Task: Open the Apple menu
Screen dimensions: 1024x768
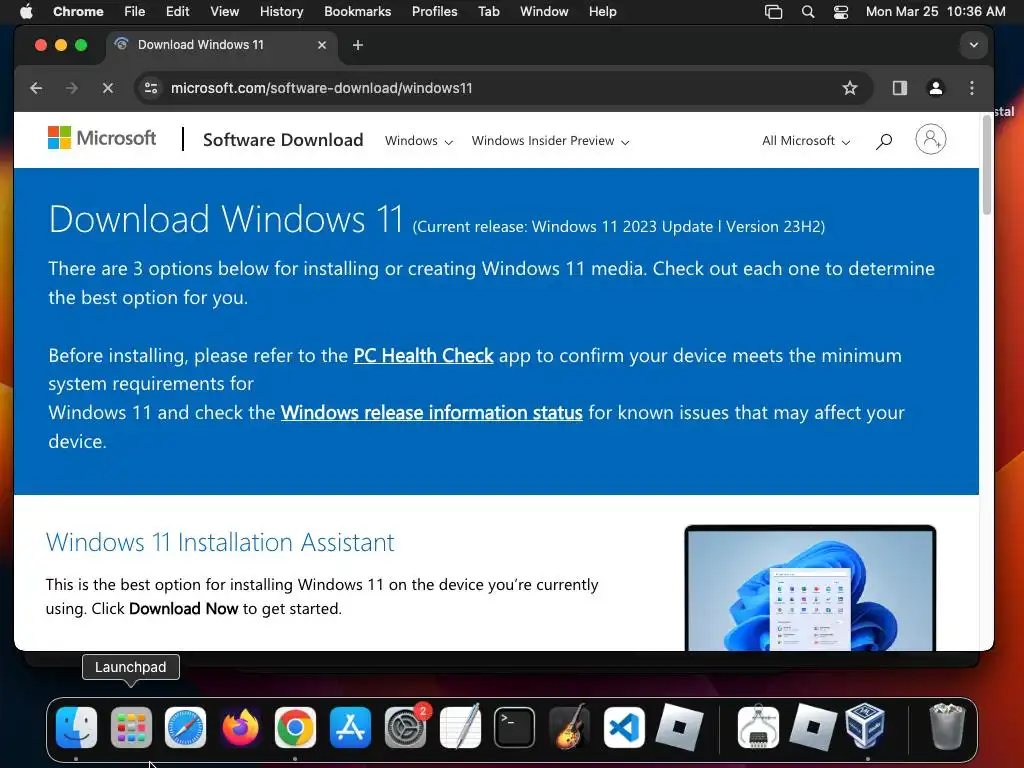Action: pyautogui.click(x=26, y=12)
